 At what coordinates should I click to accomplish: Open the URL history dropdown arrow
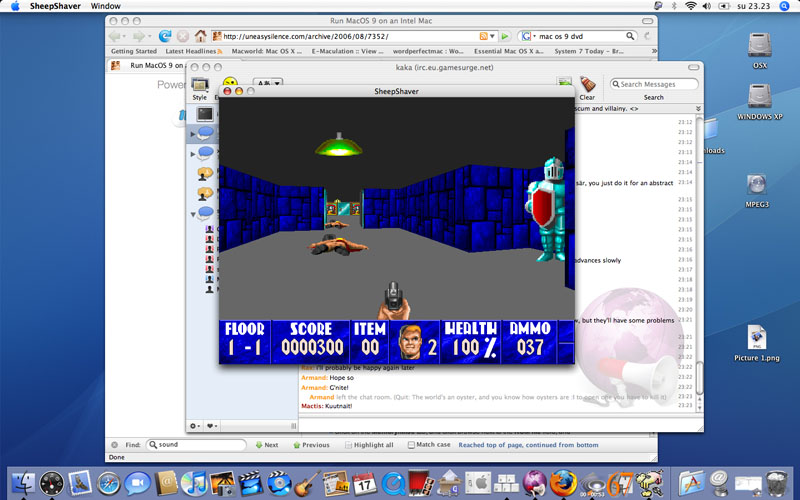pyautogui.click(x=492, y=36)
